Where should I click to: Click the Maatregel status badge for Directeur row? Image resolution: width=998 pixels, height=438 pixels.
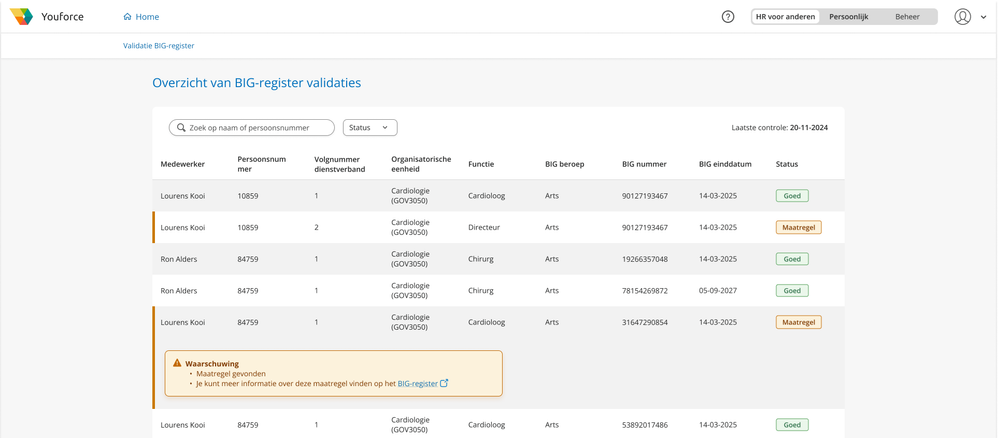point(798,228)
